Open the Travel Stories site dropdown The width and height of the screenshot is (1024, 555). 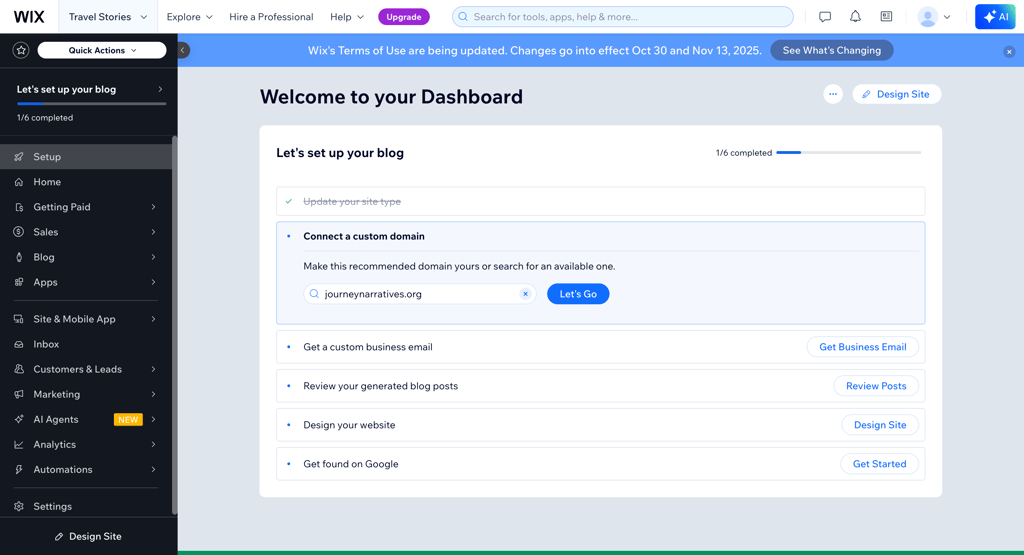coord(108,17)
